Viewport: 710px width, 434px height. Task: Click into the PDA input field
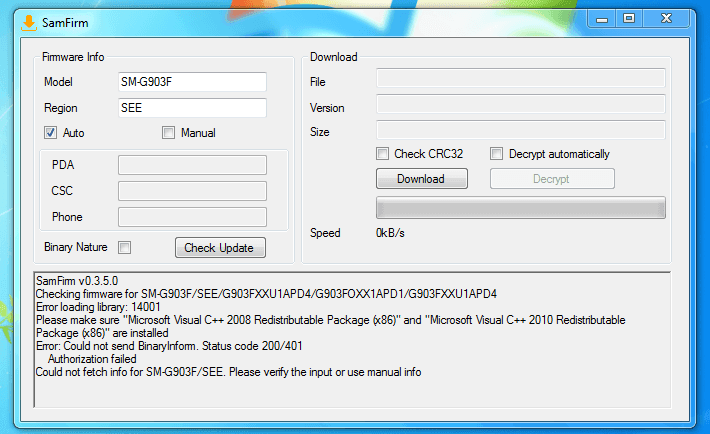pos(192,165)
